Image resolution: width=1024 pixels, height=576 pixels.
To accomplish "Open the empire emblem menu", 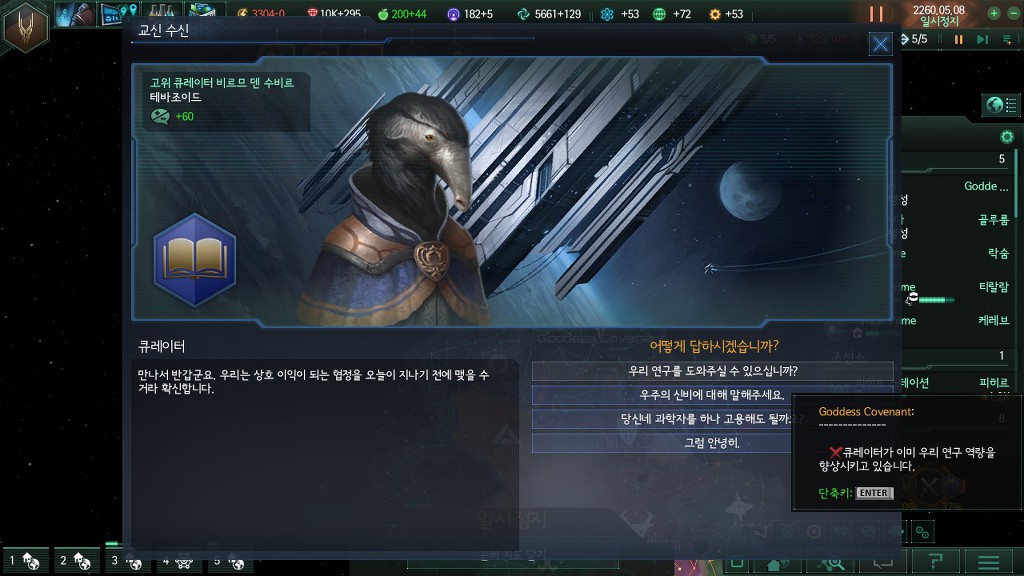I will click(25, 27).
